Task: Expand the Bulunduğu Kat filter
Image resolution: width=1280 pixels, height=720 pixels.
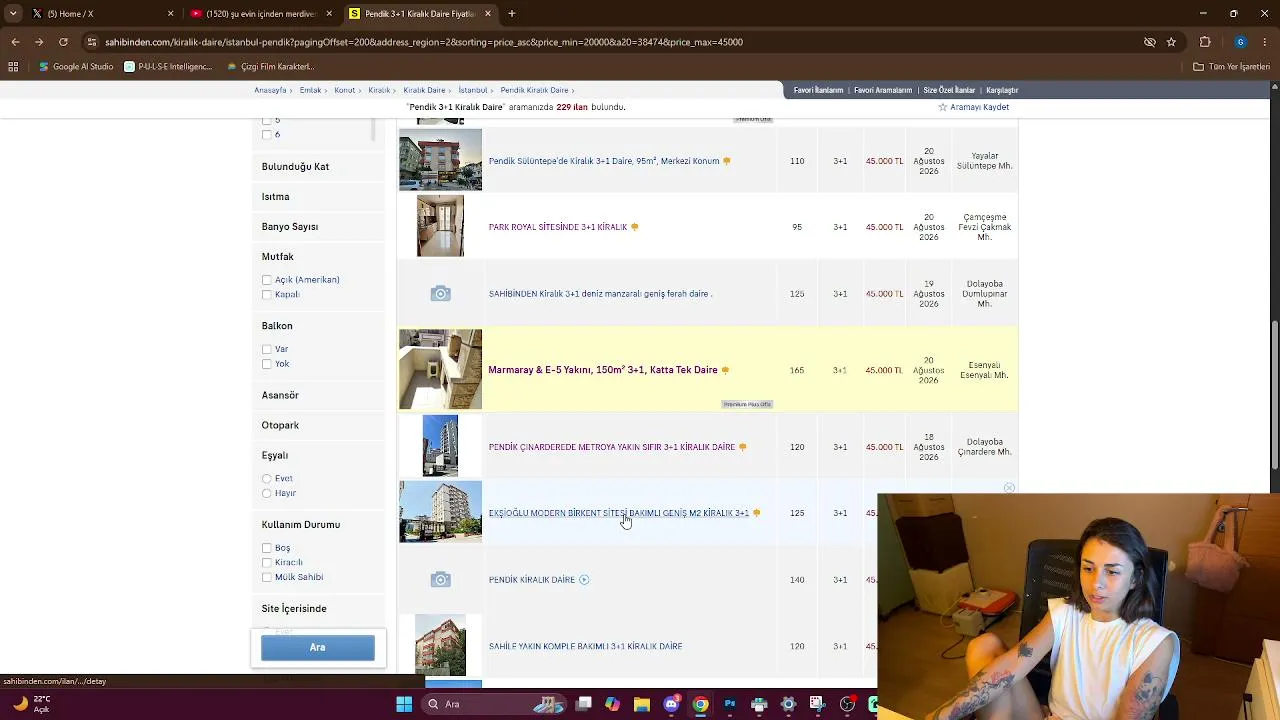Action: 295,167
